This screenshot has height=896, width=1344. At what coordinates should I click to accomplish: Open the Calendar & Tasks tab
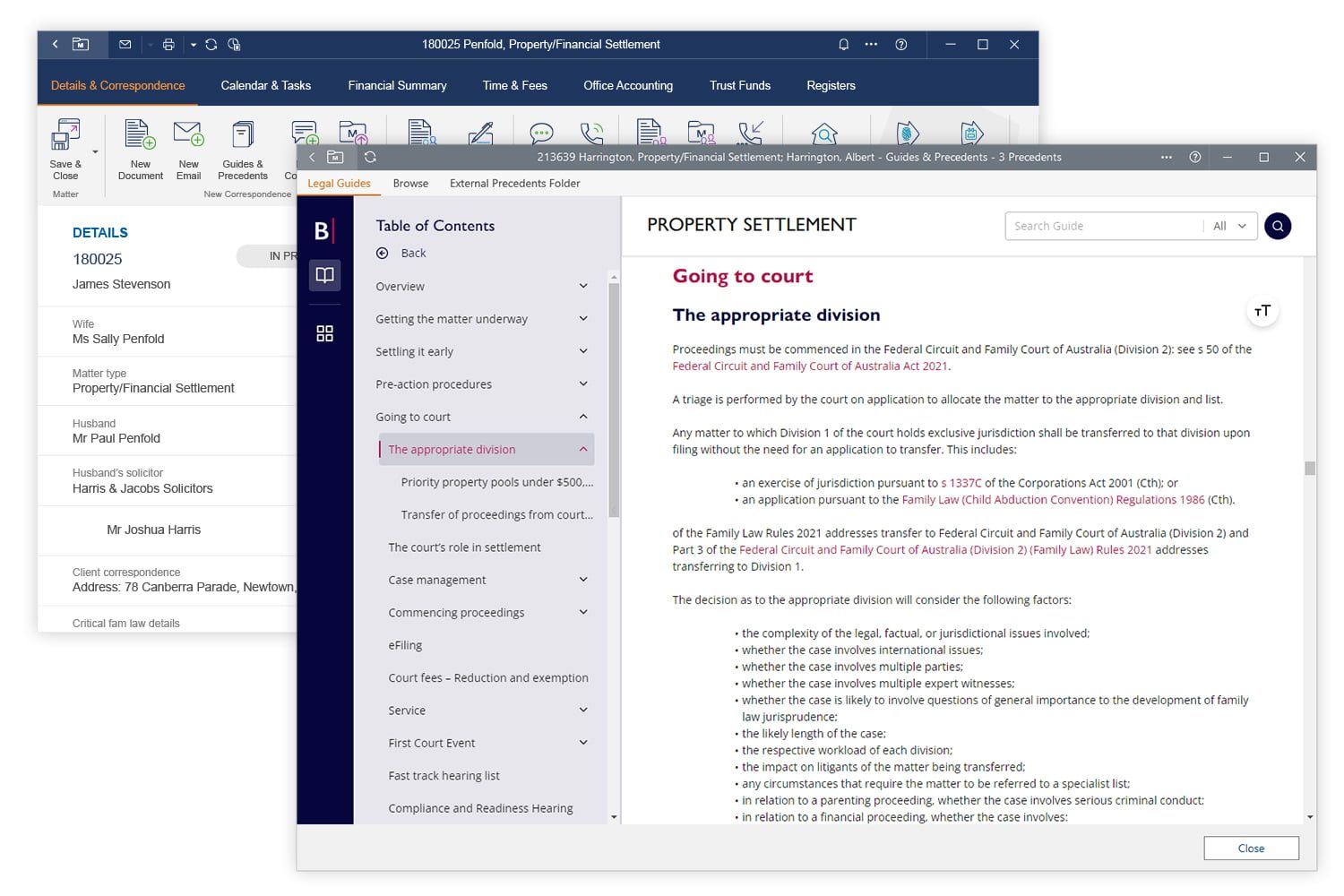(265, 85)
